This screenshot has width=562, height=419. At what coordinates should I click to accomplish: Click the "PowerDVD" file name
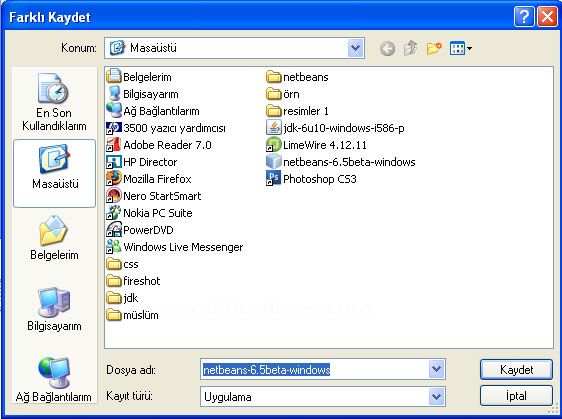[x=148, y=230]
